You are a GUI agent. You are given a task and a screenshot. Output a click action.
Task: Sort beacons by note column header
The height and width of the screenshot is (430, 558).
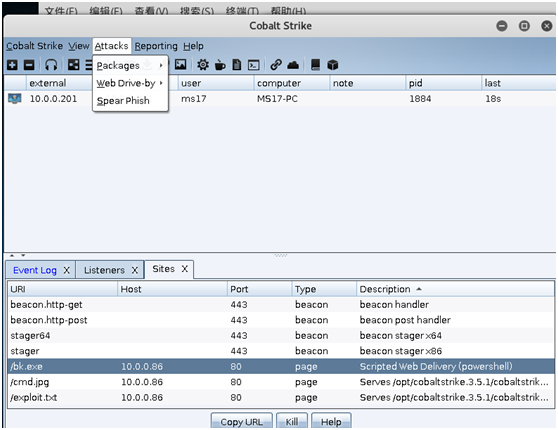(x=368, y=83)
